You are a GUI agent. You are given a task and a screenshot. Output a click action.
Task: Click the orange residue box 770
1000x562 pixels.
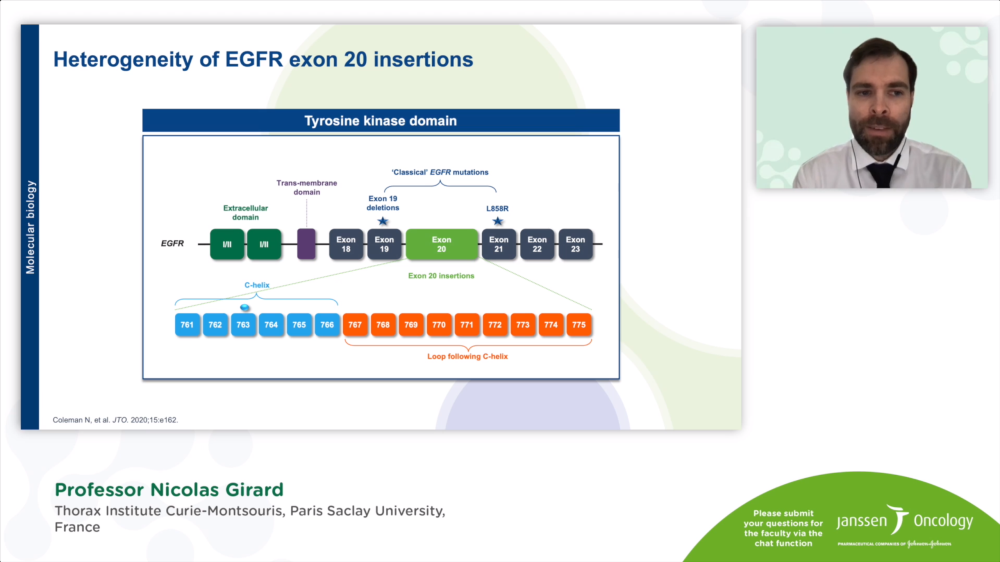(439, 325)
